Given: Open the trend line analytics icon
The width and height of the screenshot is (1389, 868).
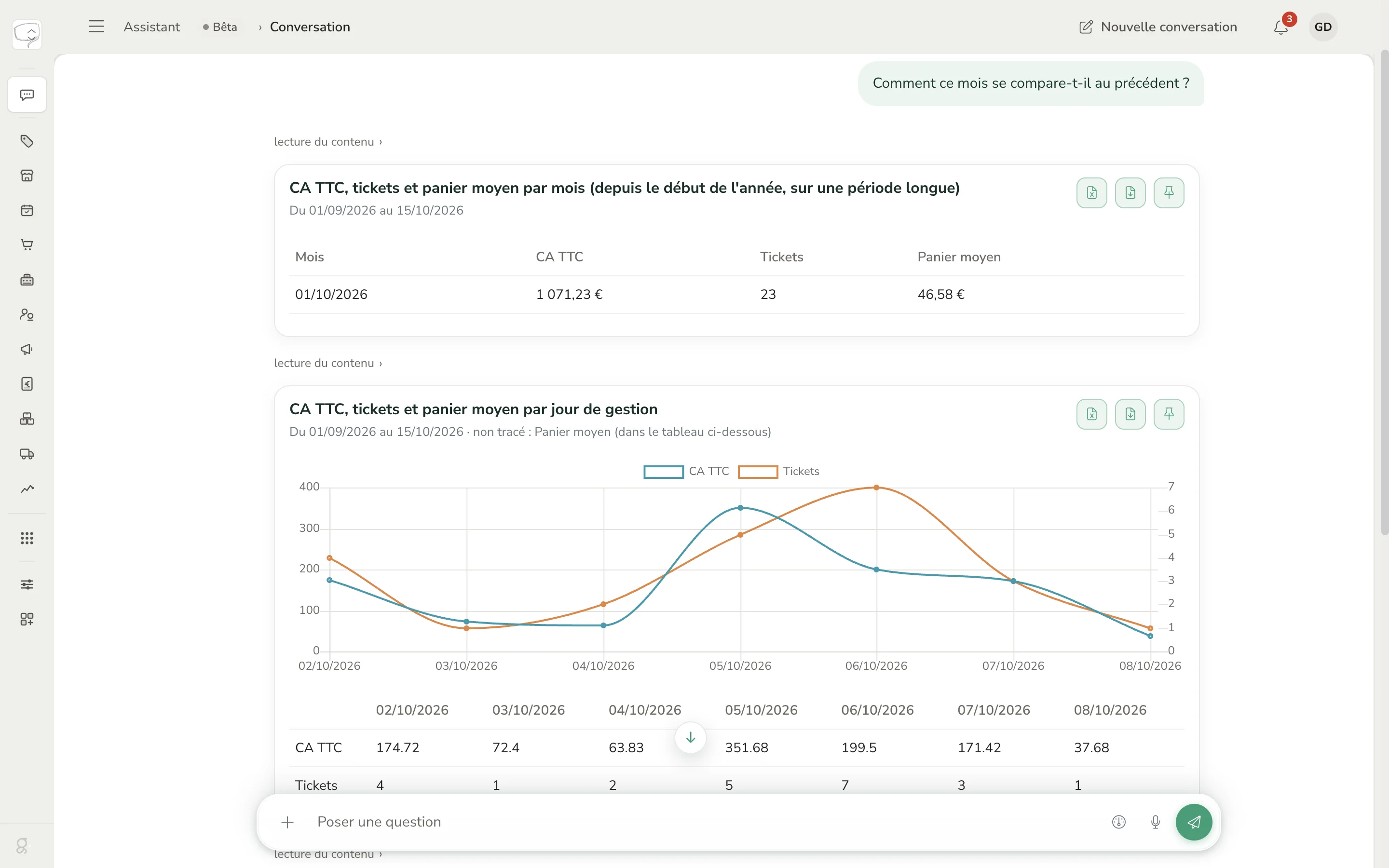Looking at the screenshot, I should click(27, 489).
